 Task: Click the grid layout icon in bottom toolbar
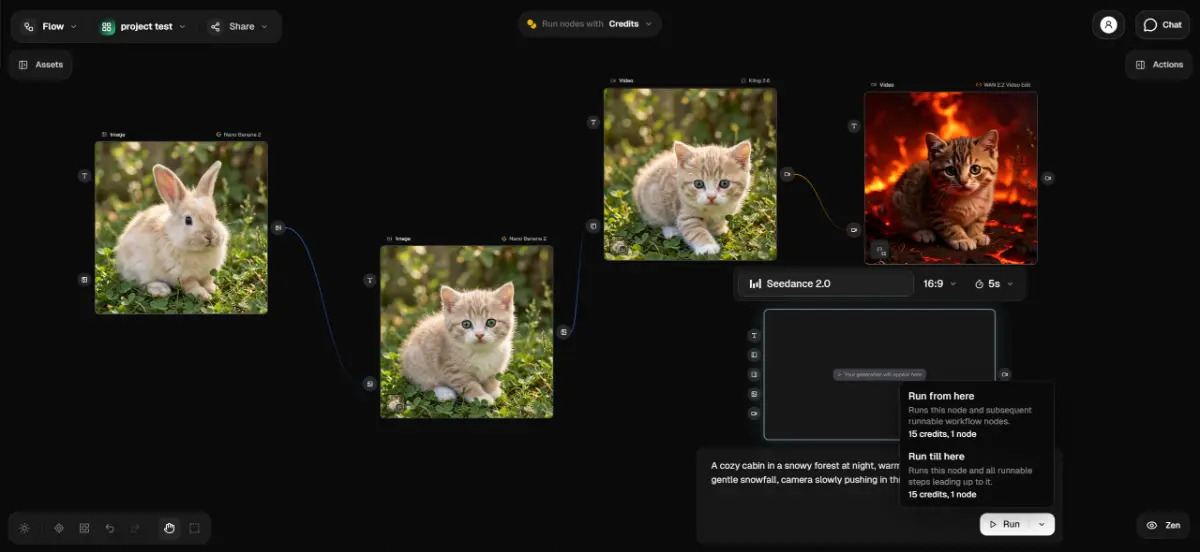[x=85, y=528]
